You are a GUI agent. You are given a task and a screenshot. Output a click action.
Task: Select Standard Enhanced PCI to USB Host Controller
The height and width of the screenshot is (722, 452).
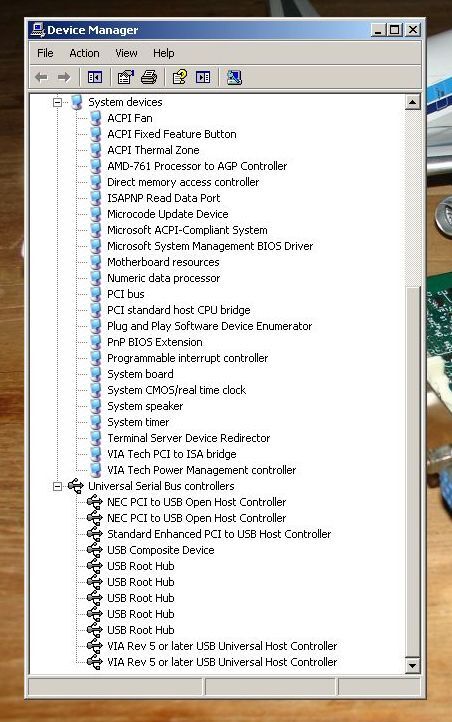tap(219, 534)
